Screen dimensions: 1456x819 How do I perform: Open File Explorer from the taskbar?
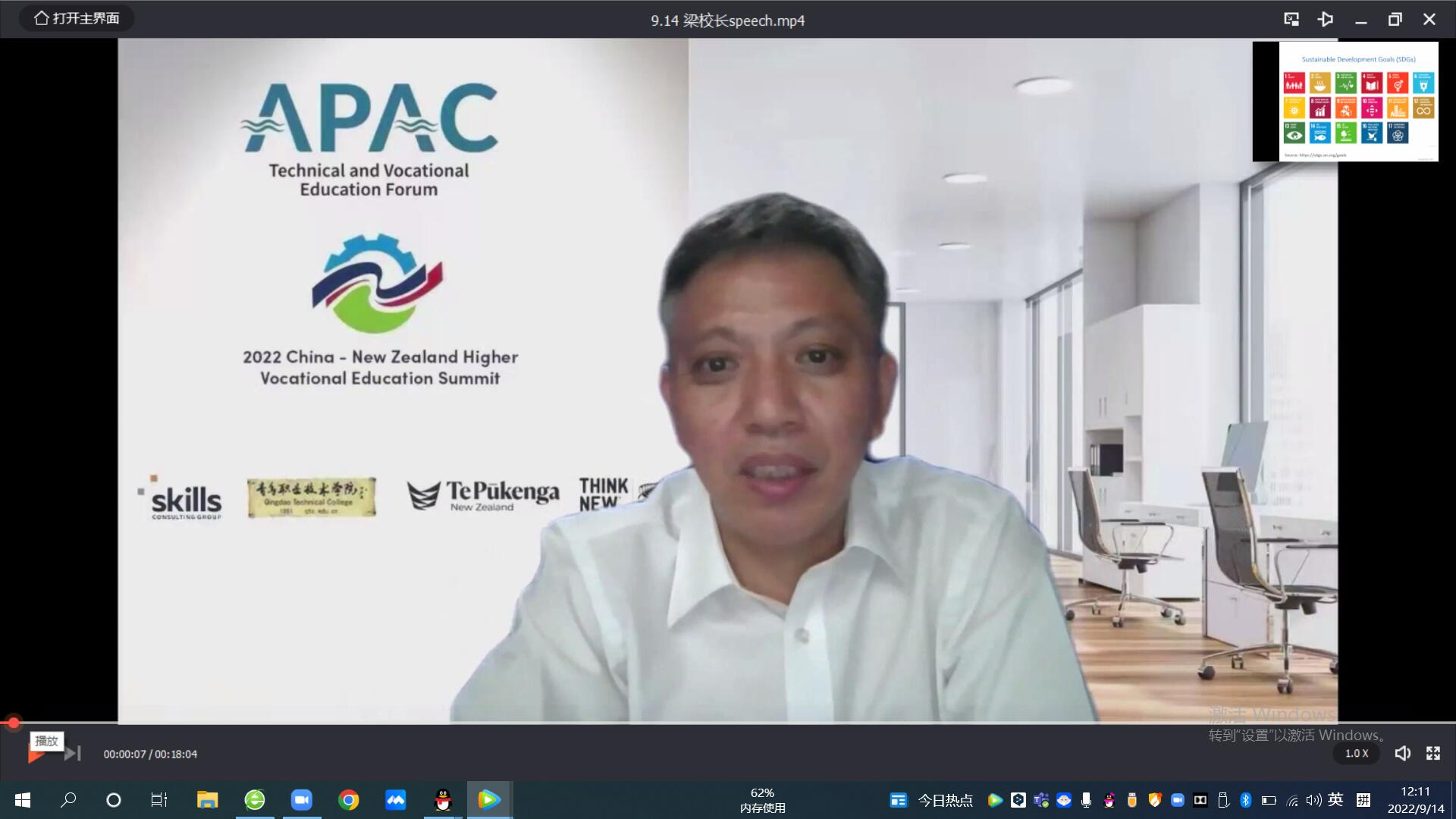click(x=207, y=800)
